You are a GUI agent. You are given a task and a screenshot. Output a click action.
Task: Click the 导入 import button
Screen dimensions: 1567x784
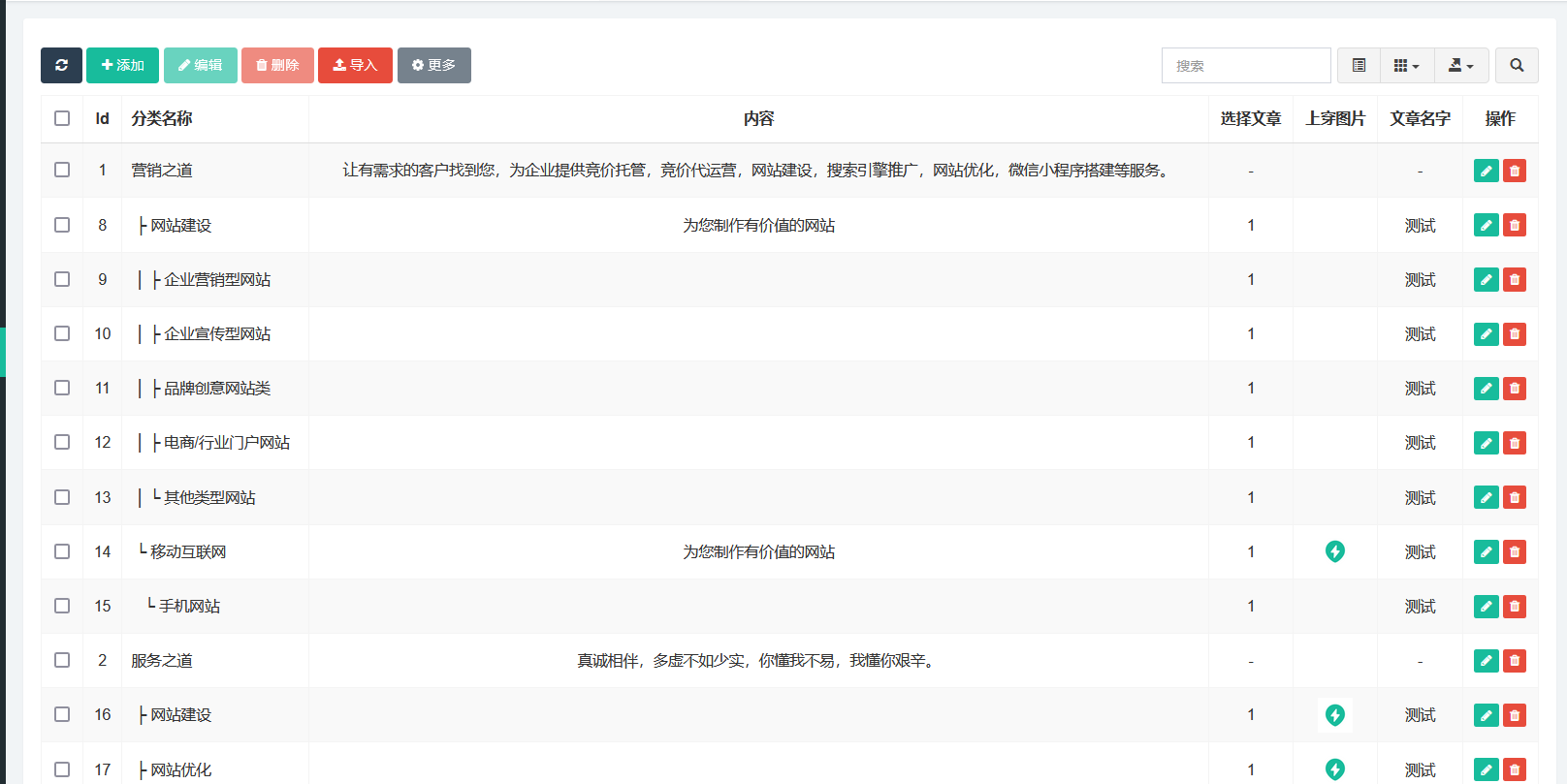point(355,65)
